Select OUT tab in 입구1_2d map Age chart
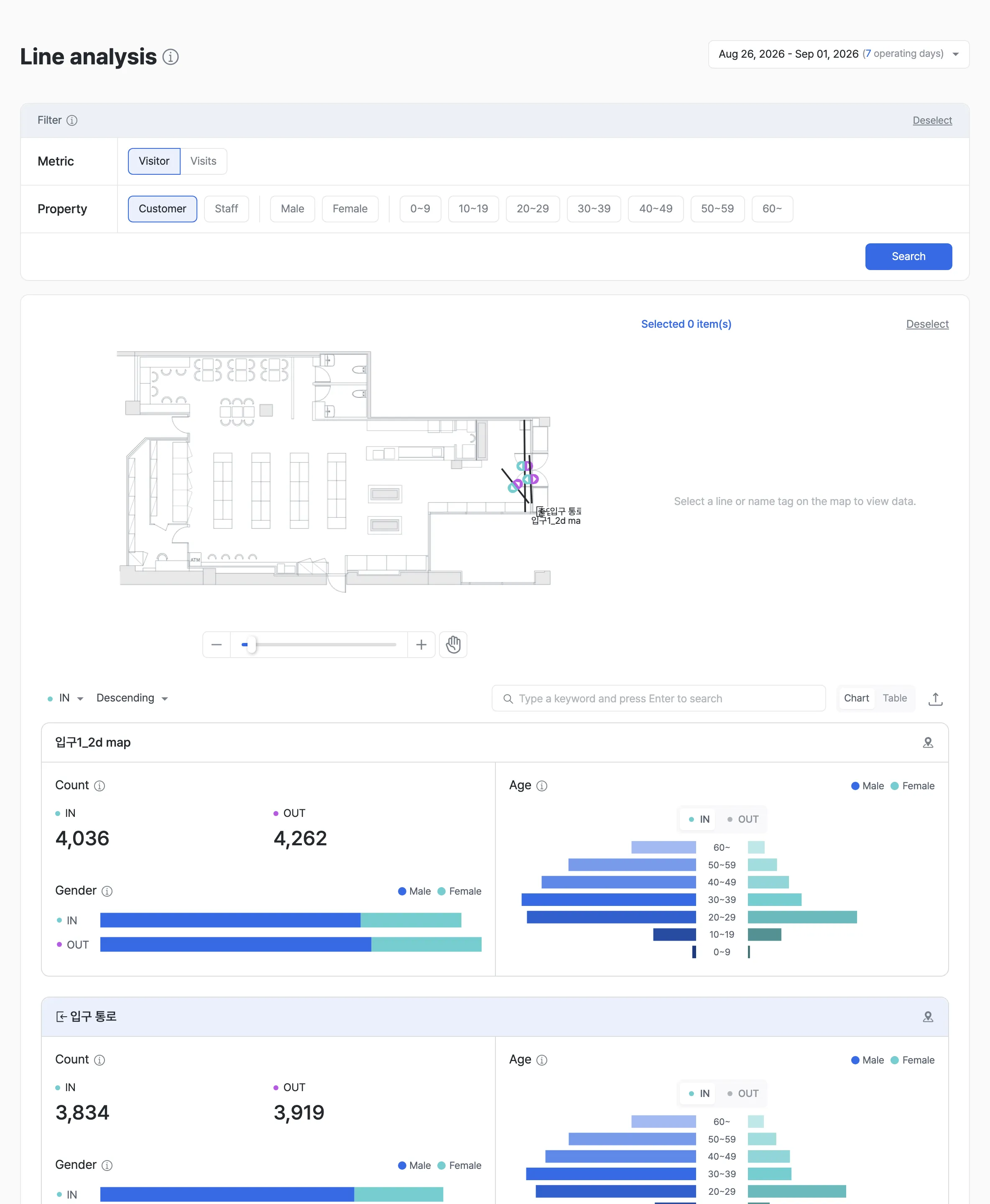Image resolution: width=990 pixels, height=1204 pixels. tap(742, 819)
